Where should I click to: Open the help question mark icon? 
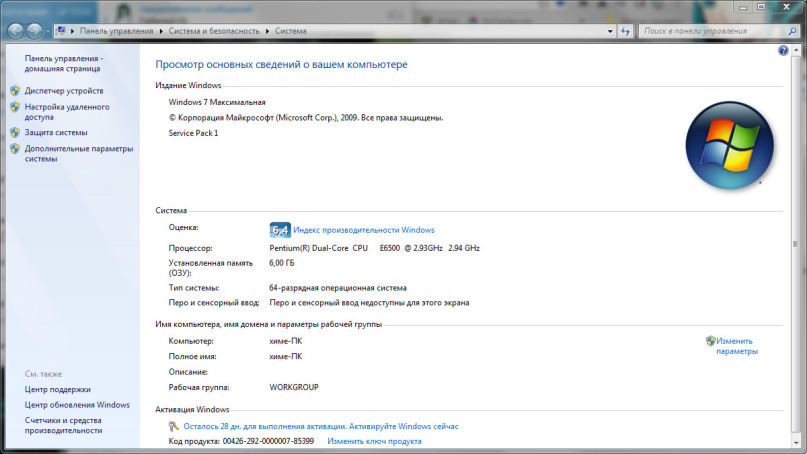(x=783, y=50)
